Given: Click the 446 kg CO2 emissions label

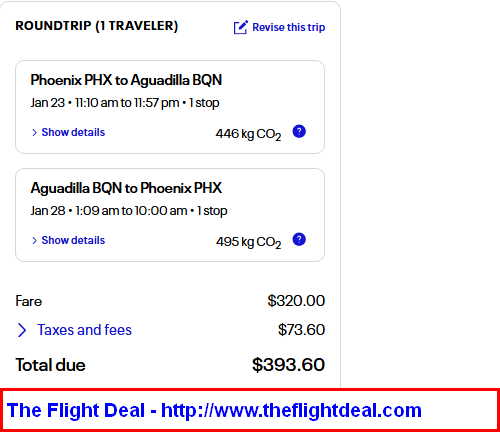Looking at the screenshot, I should tap(248, 134).
